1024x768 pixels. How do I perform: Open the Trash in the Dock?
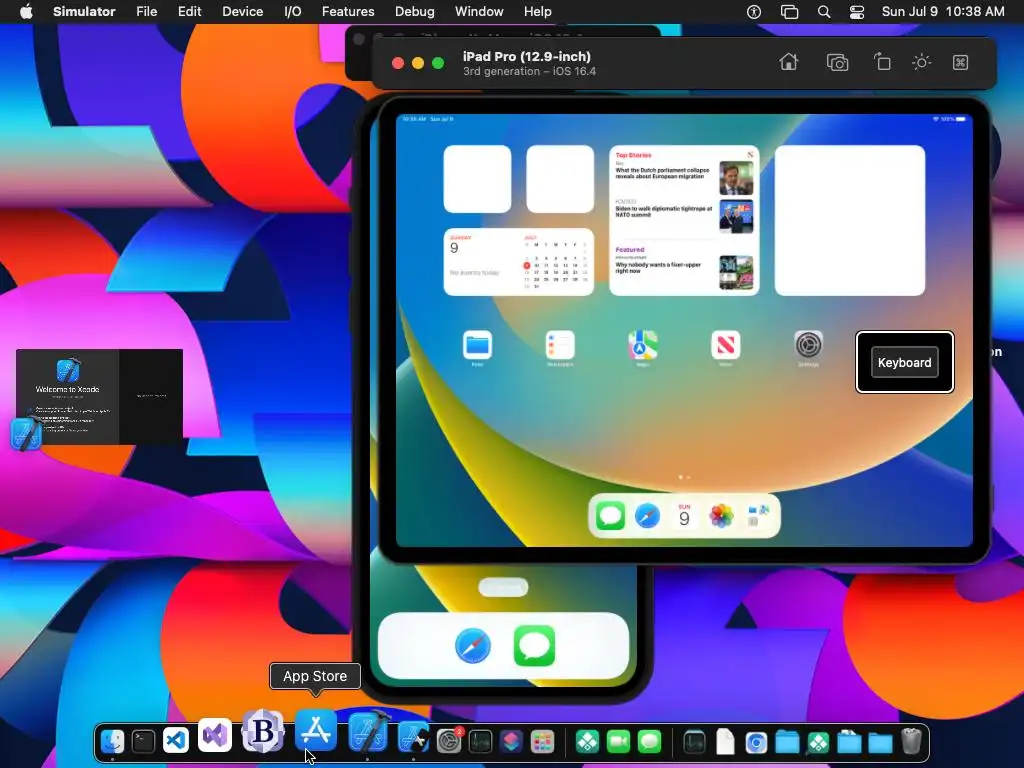(911, 741)
